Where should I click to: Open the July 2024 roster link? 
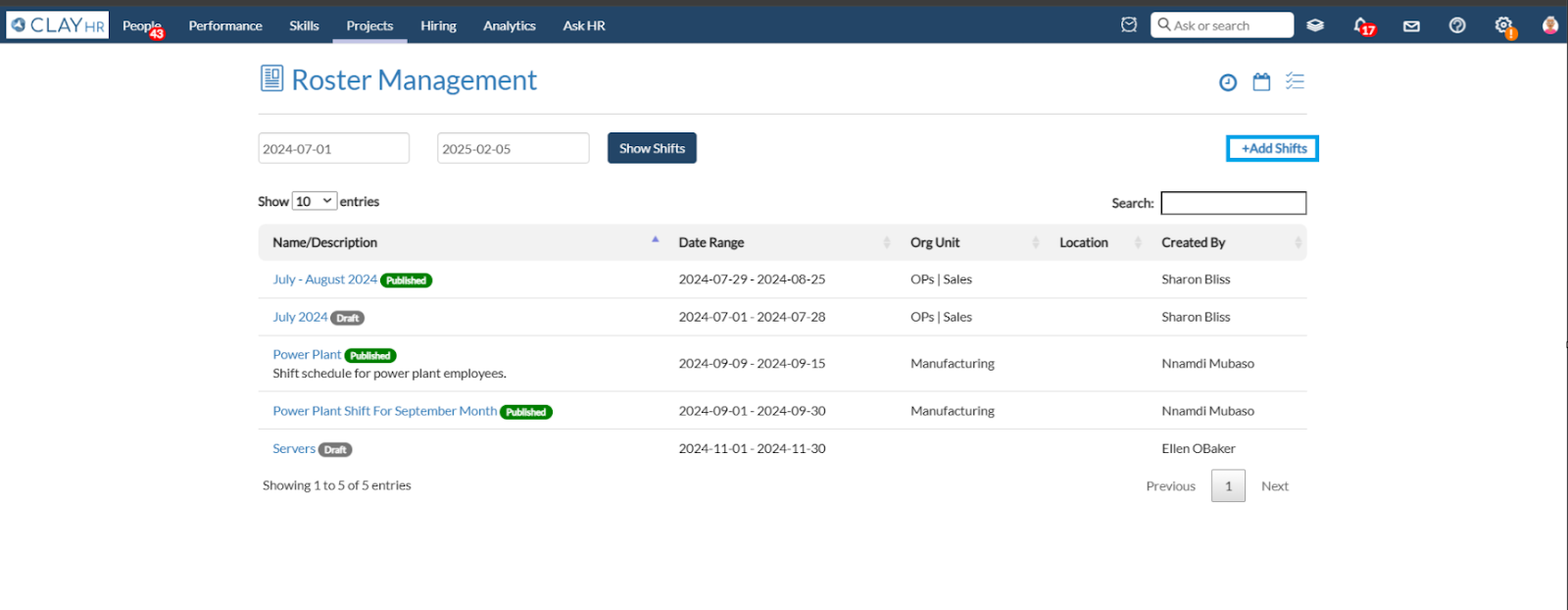coord(300,317)
